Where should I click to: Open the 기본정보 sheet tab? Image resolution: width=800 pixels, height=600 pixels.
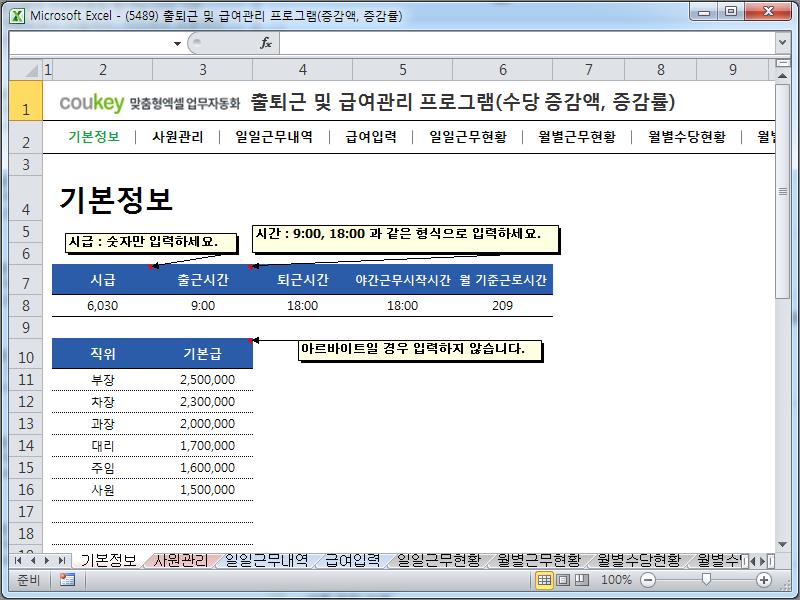coord(108,560)
